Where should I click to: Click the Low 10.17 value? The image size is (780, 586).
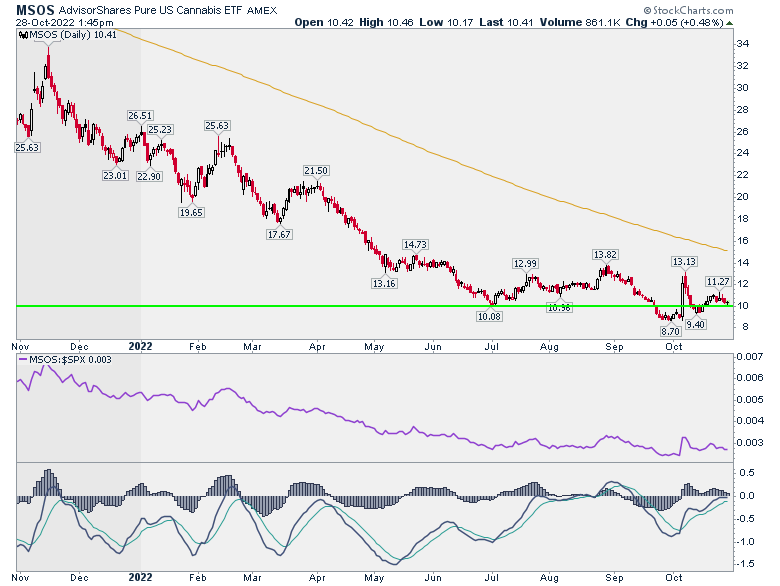(446, 22)
